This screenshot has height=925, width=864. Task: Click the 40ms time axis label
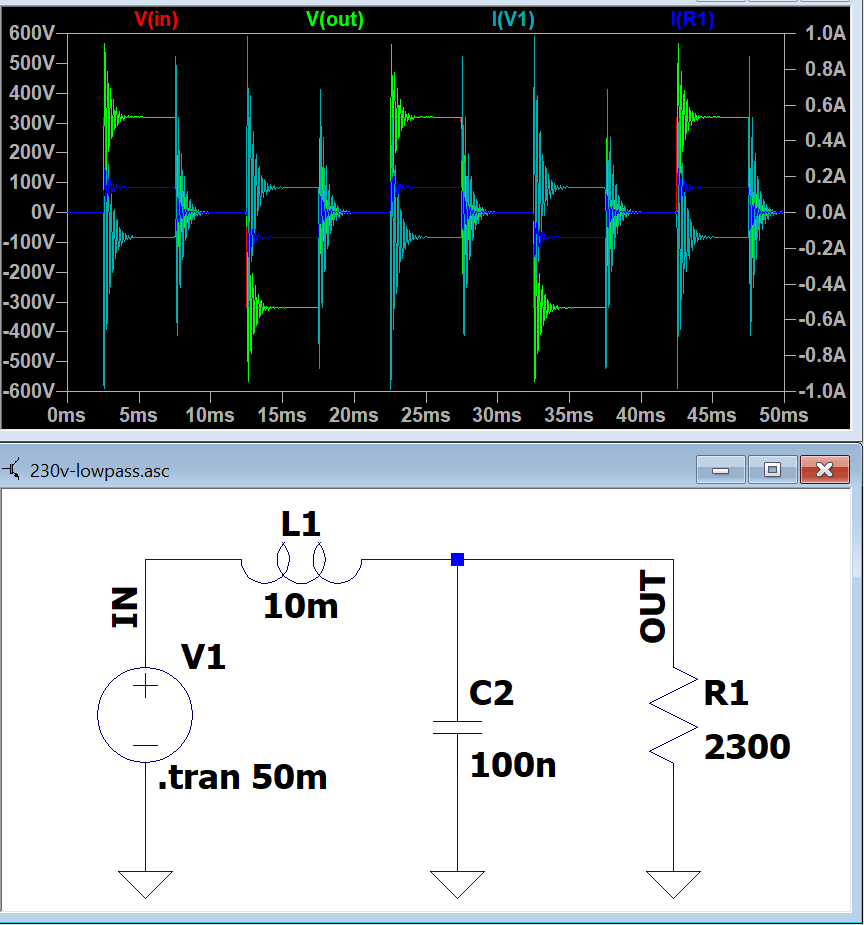tap(640, 415)
